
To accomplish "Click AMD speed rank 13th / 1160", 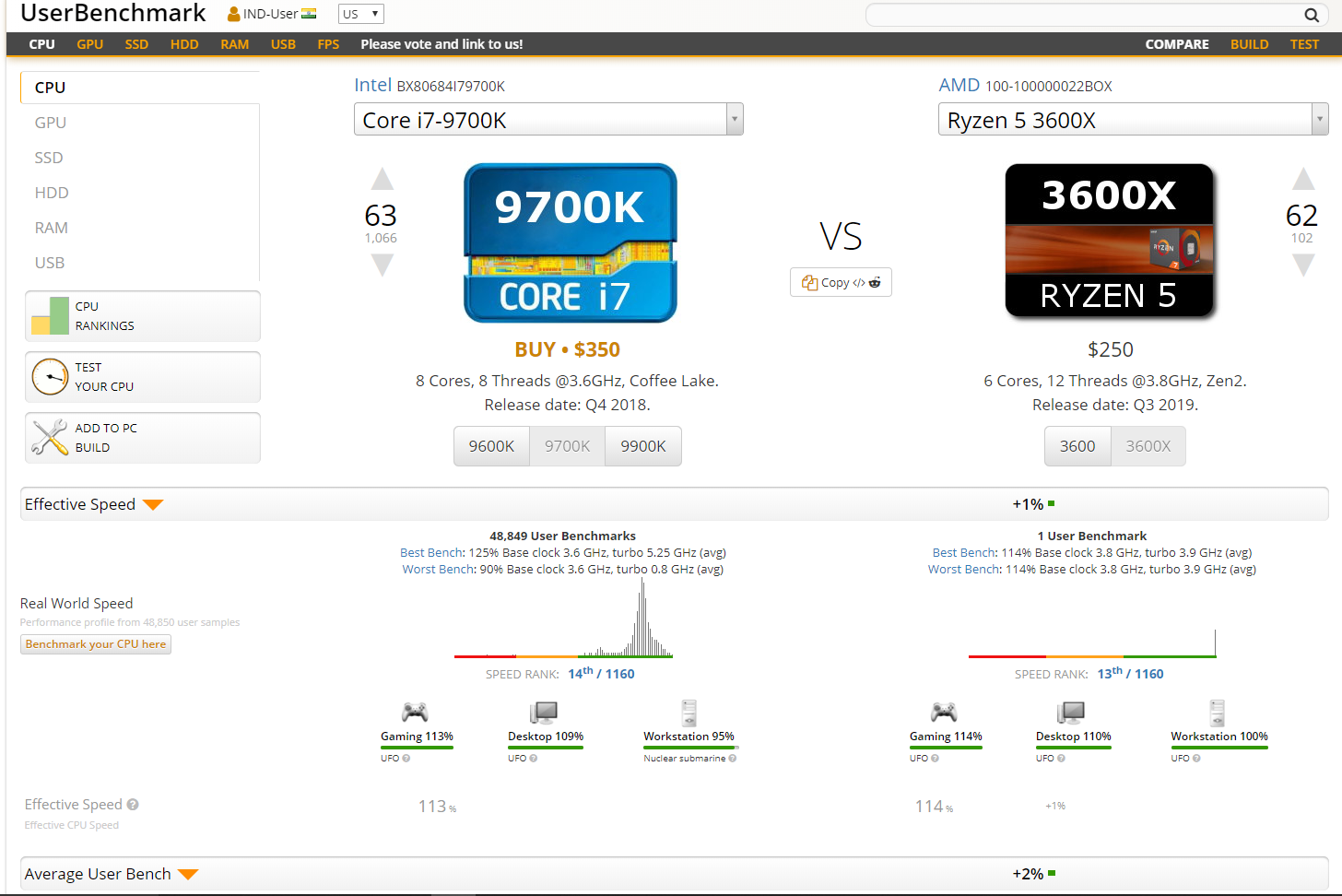I will pyautogui.click(x=1130, y=674).
